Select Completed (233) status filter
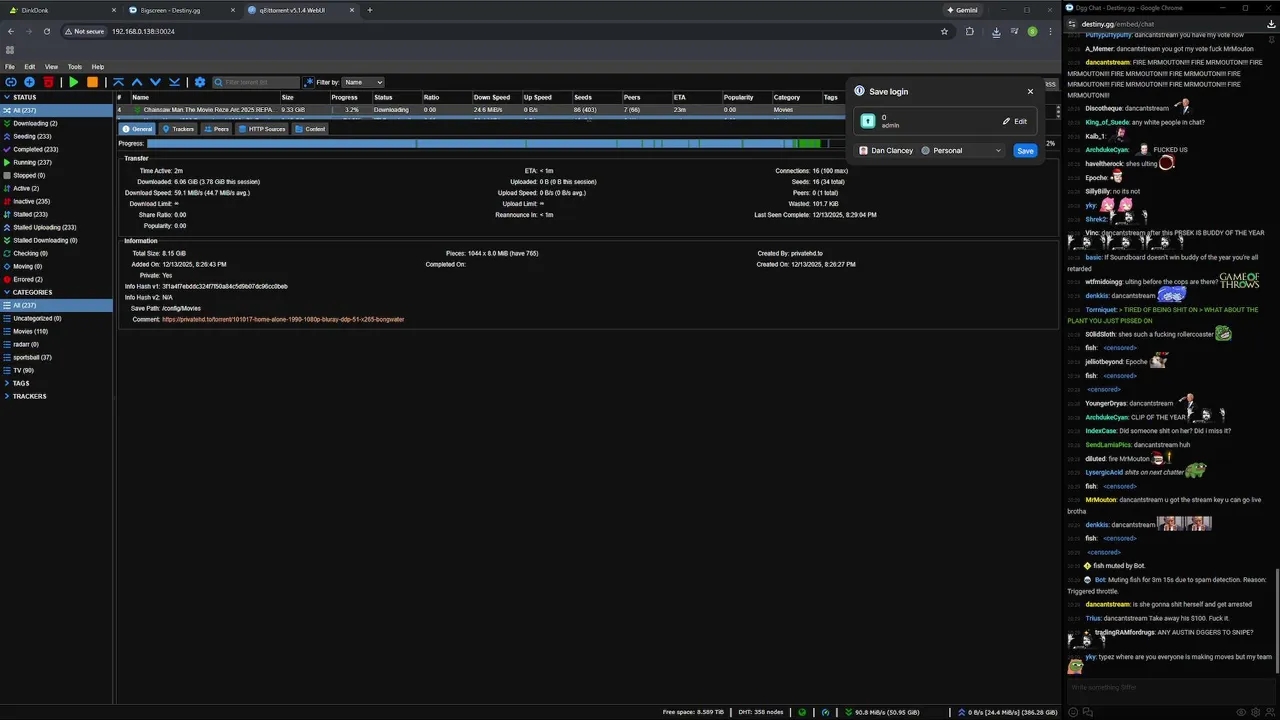1280x720 pixels. point(56,149)
